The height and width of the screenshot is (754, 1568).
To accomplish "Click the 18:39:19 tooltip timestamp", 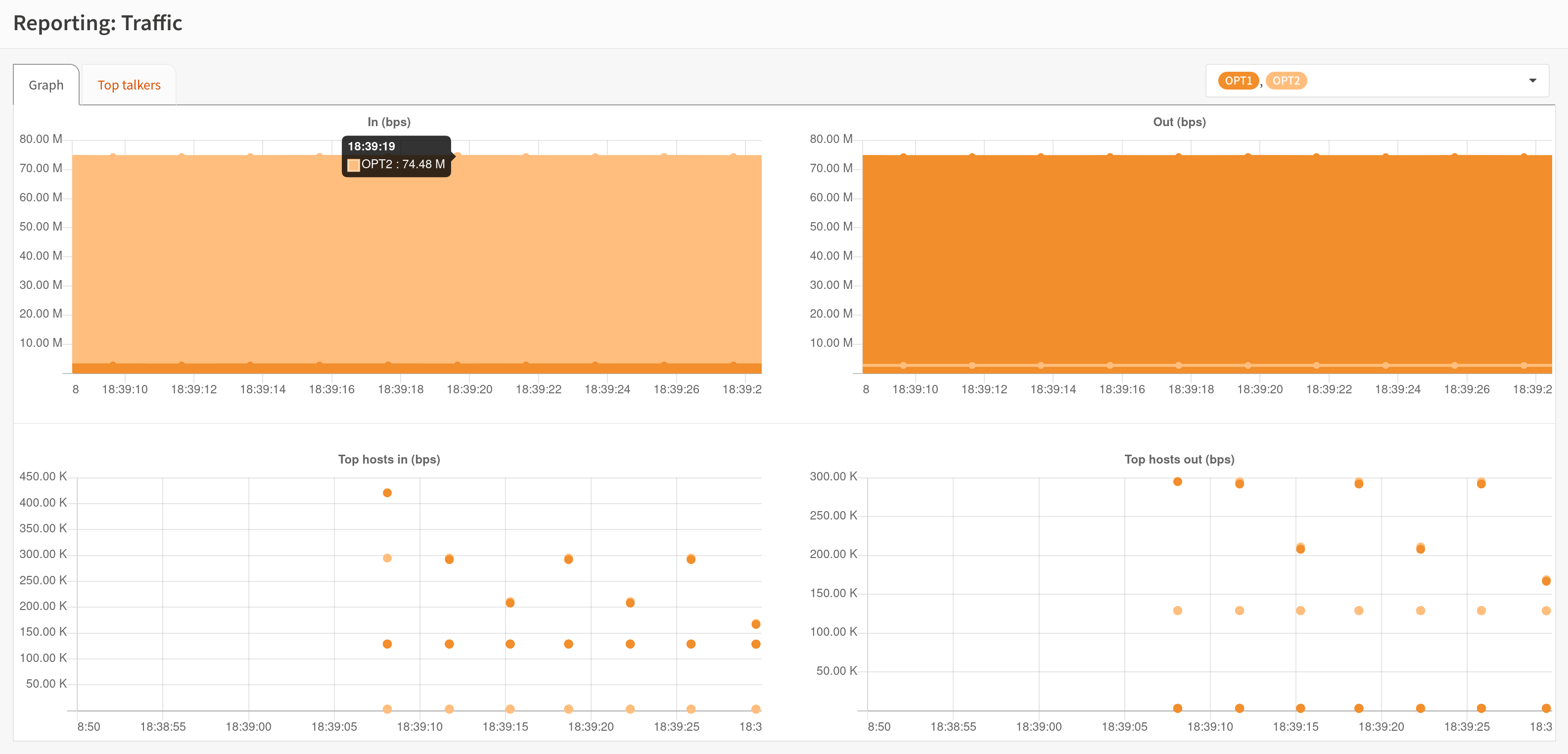I will pos(371,146).
